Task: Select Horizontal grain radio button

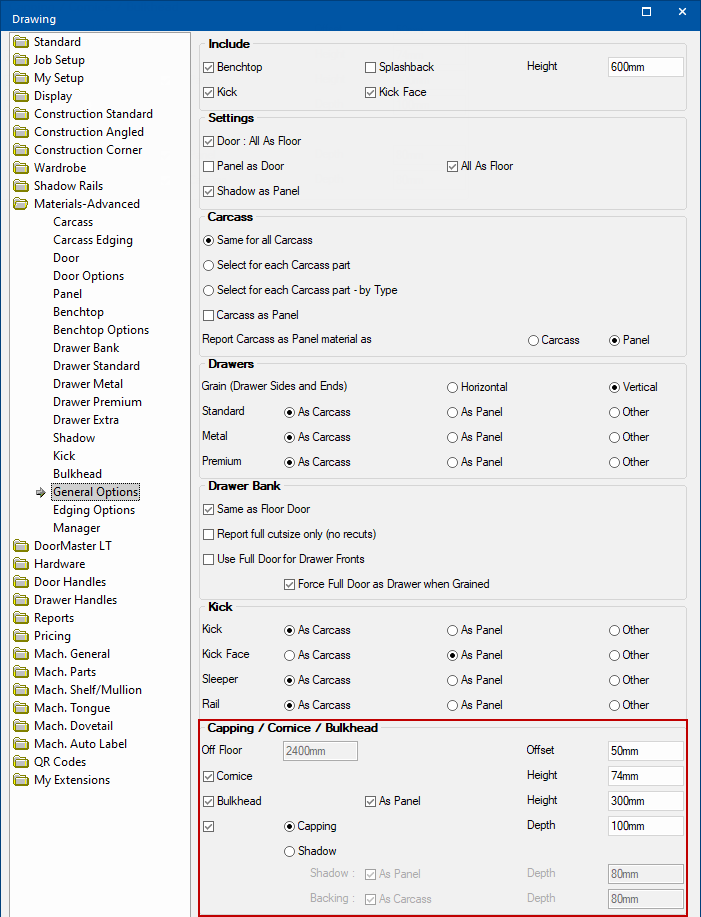Action: pos(453,387)
